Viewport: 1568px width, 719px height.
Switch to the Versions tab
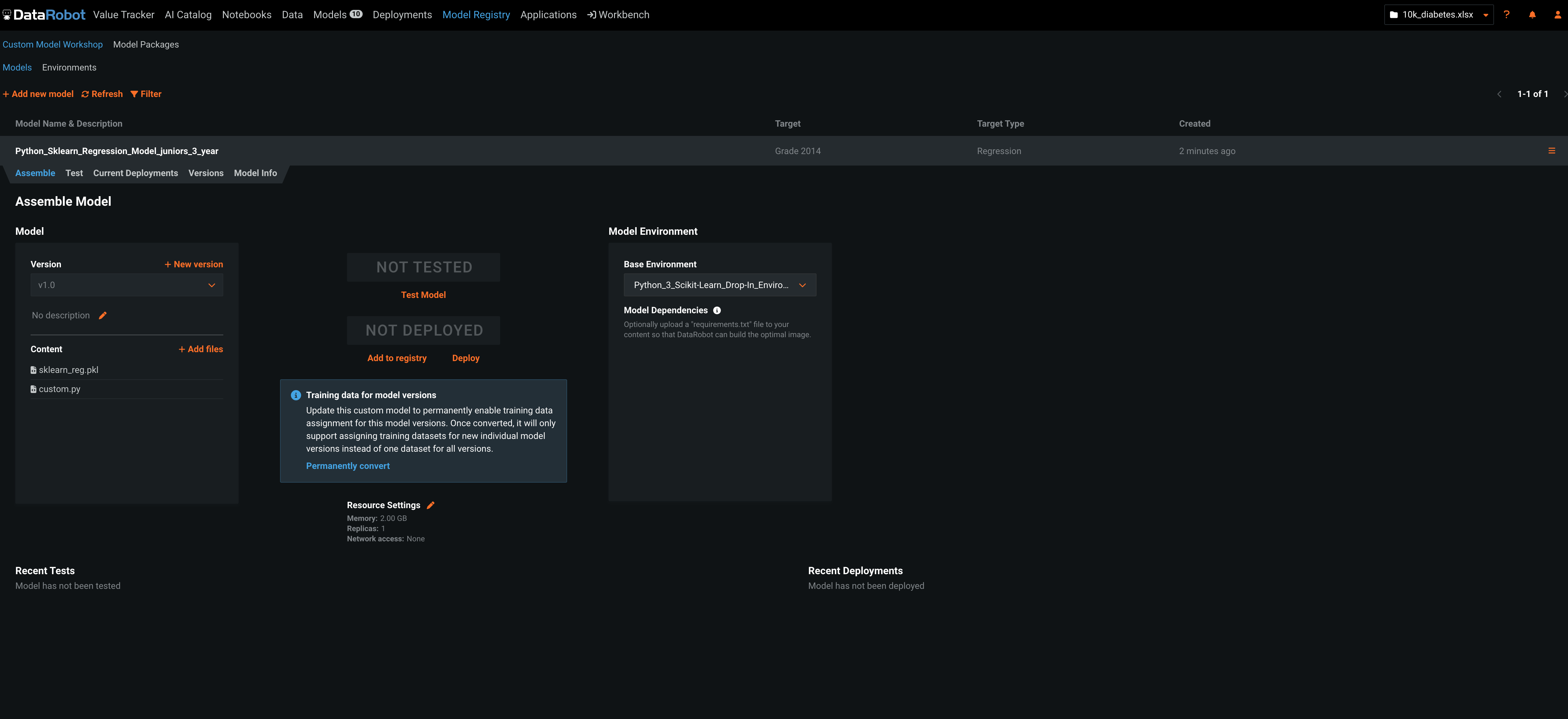(x=206, y=174)
